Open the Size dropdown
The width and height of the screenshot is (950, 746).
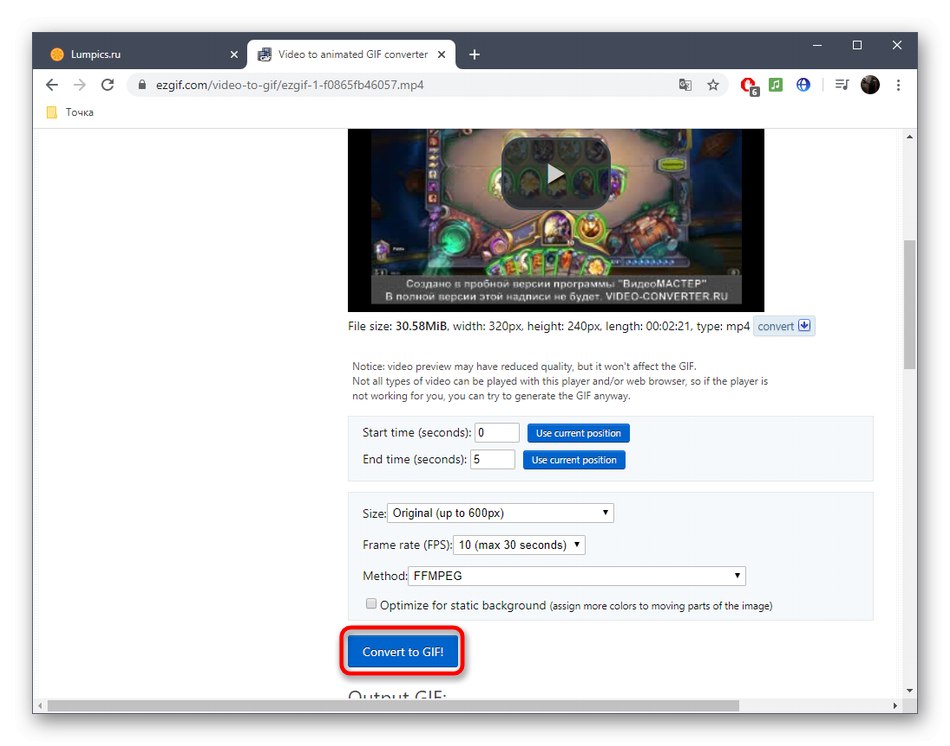click(x=500, y=513)
